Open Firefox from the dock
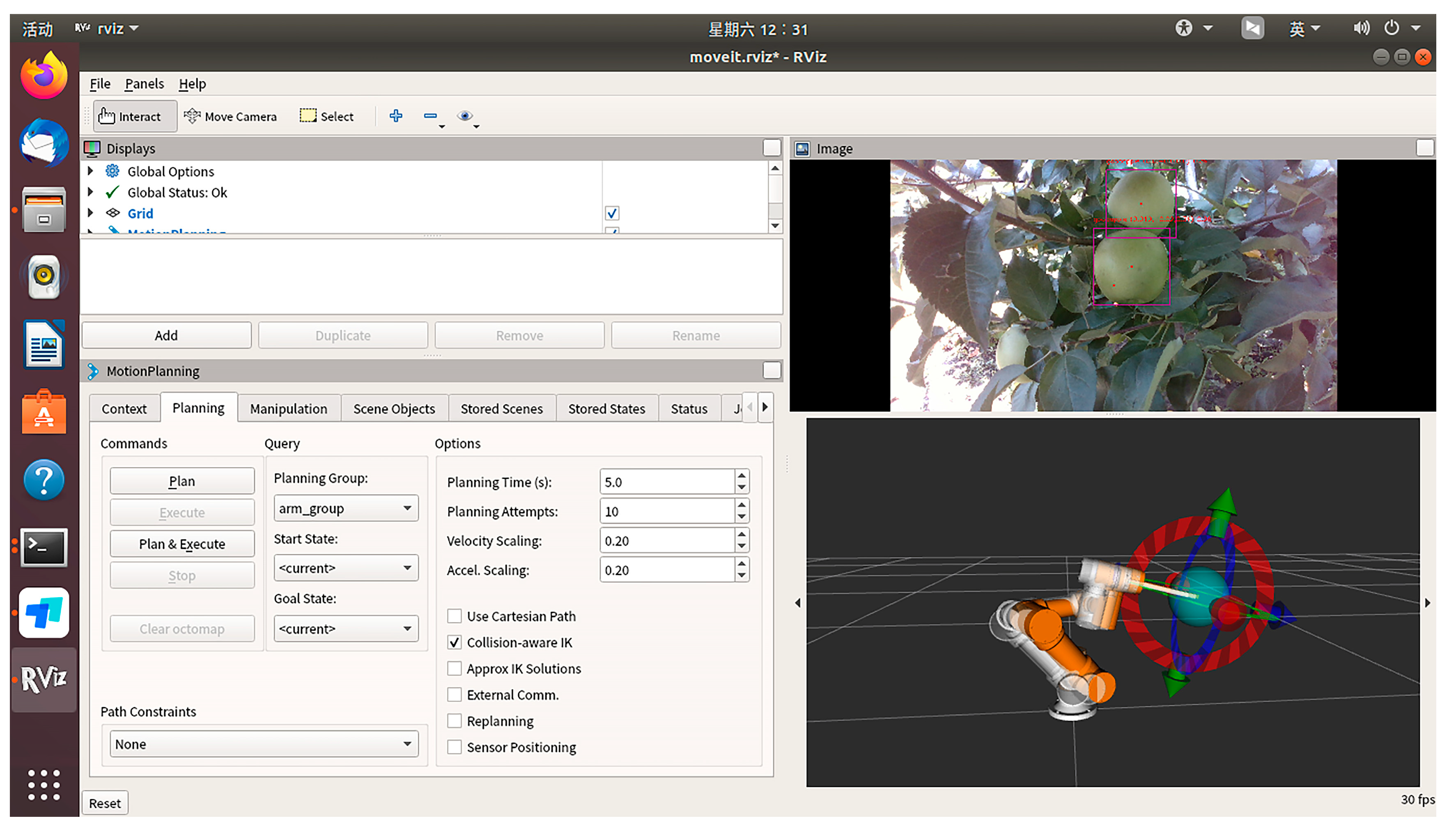Screen dimensions: 1456x830 click(44, 76)
